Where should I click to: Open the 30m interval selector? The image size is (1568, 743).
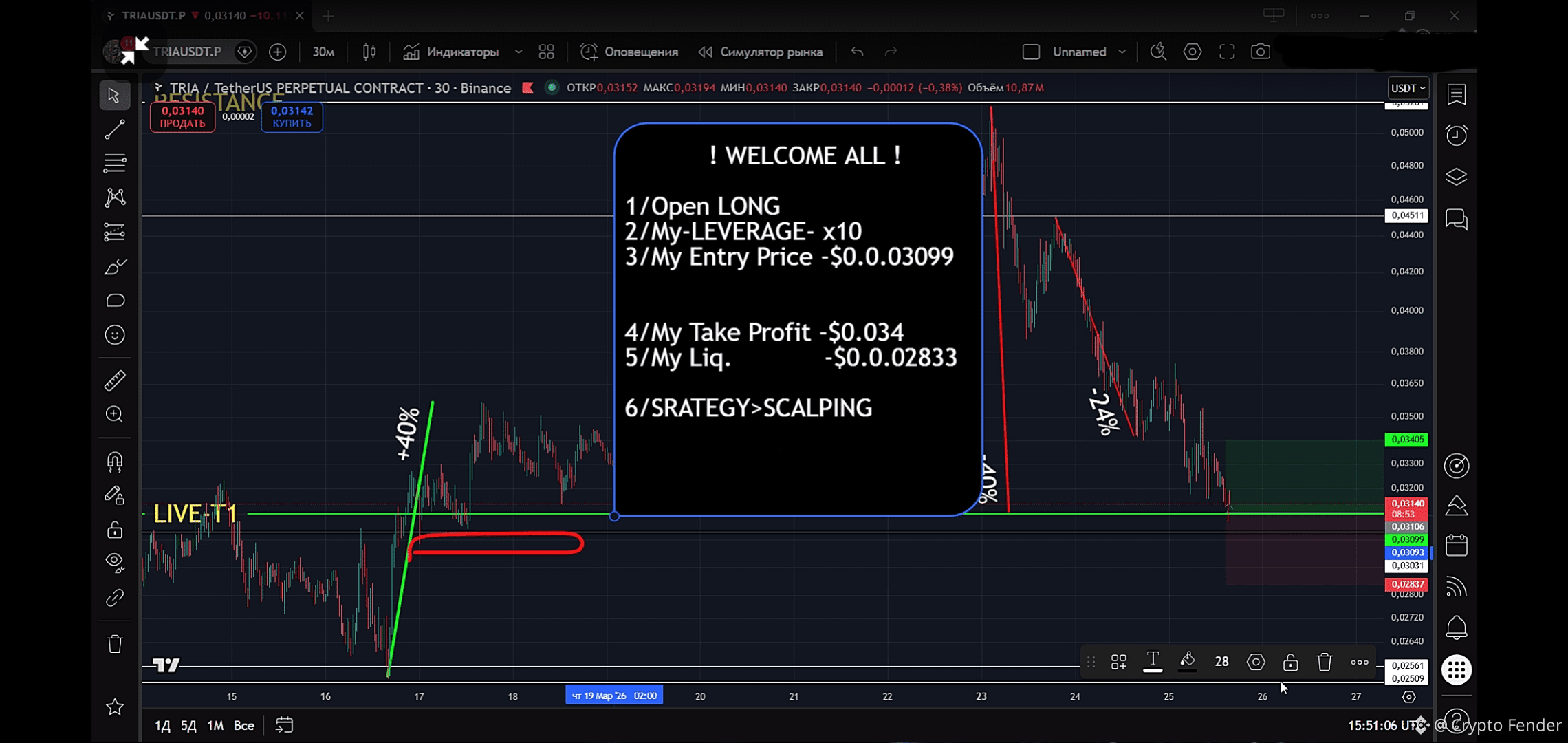tap(323, 52)
